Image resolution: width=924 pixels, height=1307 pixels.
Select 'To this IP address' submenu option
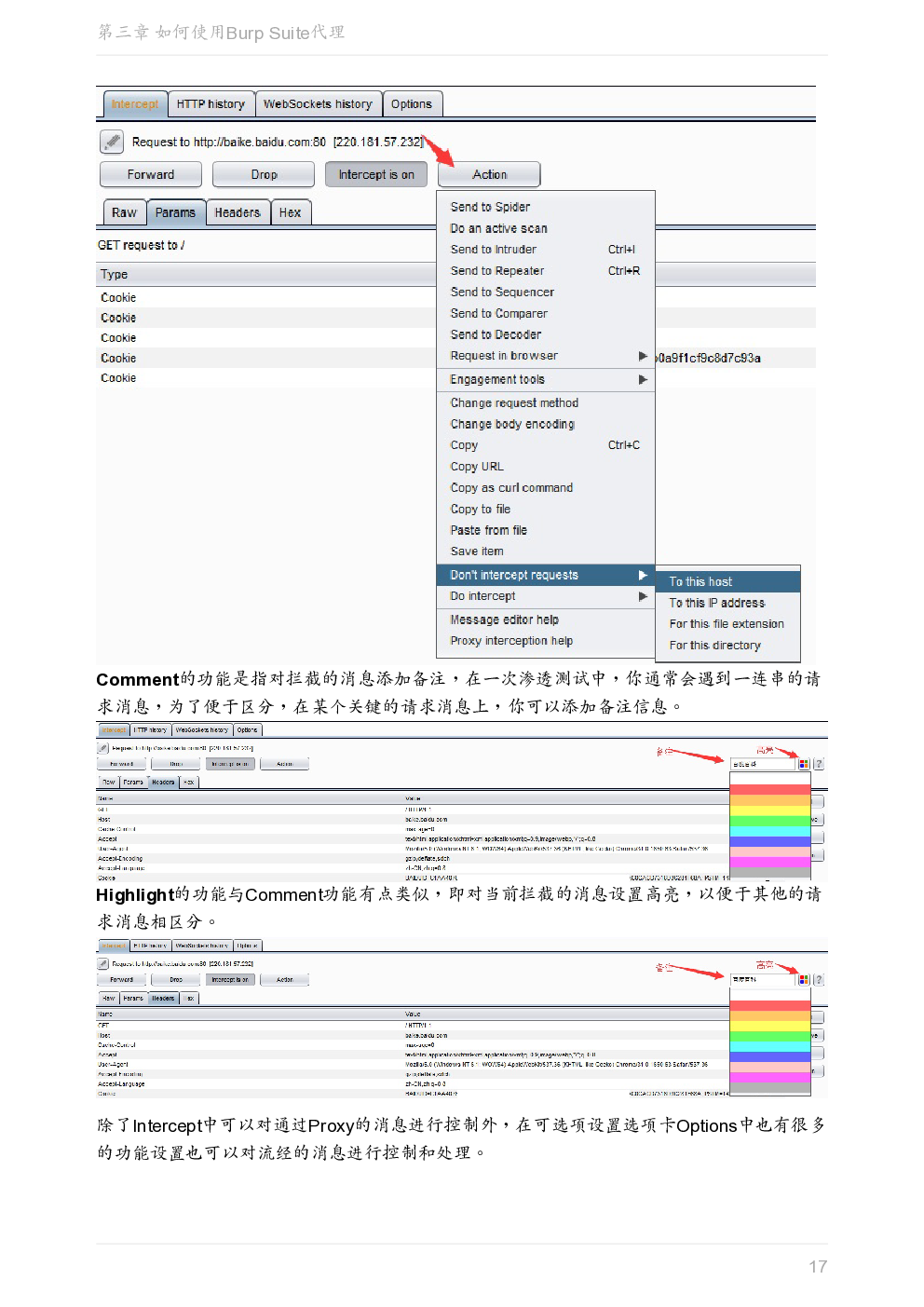click(x=727, y=603)
